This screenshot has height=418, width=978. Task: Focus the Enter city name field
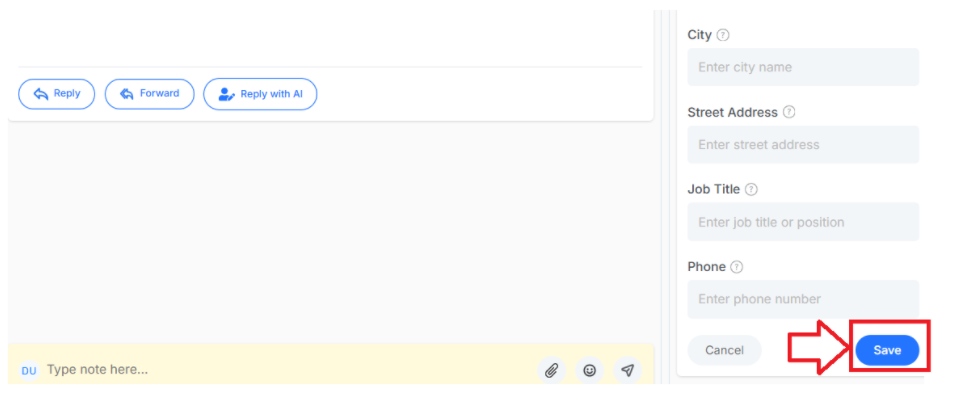[x=803, y=67]
